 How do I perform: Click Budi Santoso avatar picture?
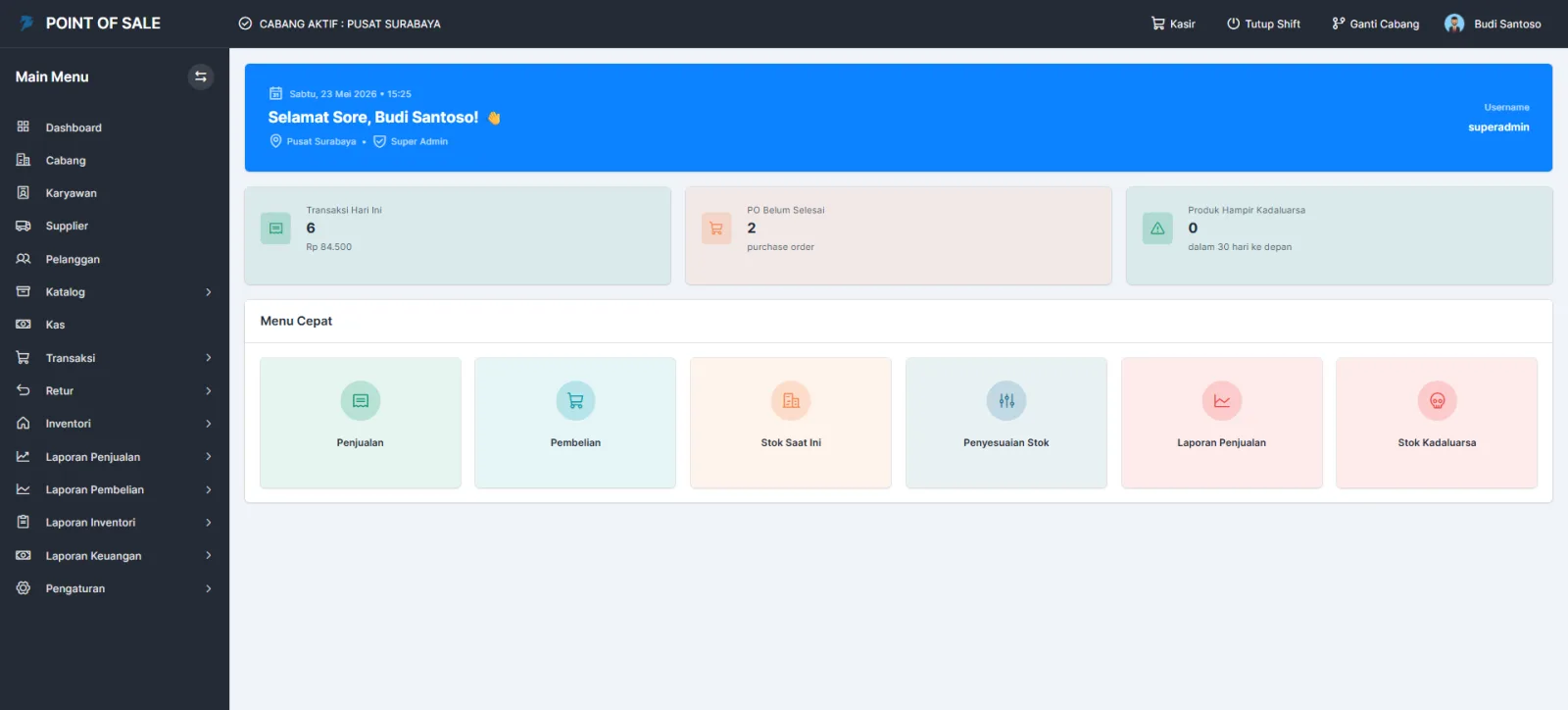(1454, 24)
